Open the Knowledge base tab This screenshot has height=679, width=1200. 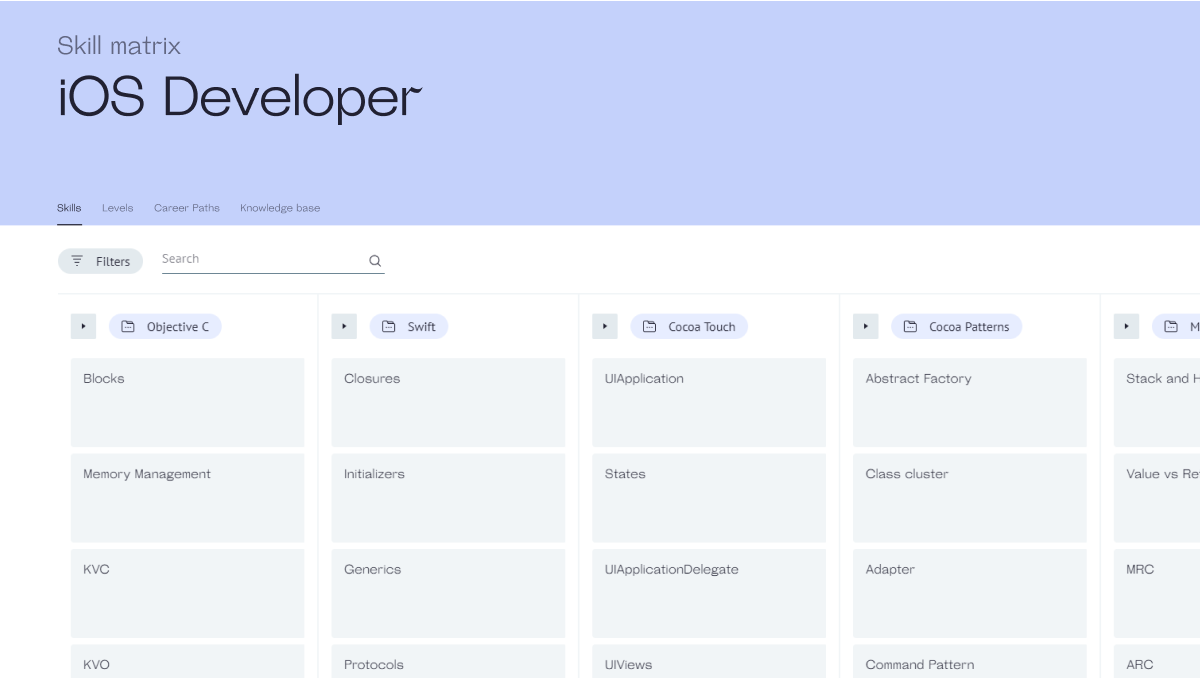[x=280, y=208]
